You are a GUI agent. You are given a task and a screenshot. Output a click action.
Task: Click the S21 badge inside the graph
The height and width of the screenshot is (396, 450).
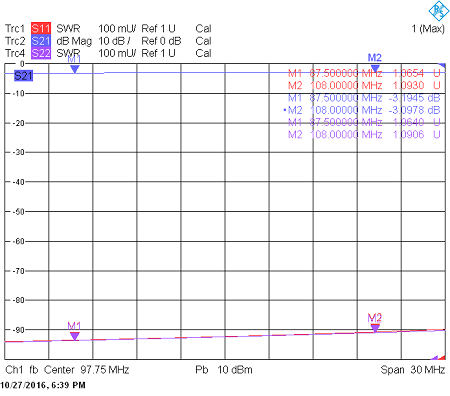coord(23,76)
